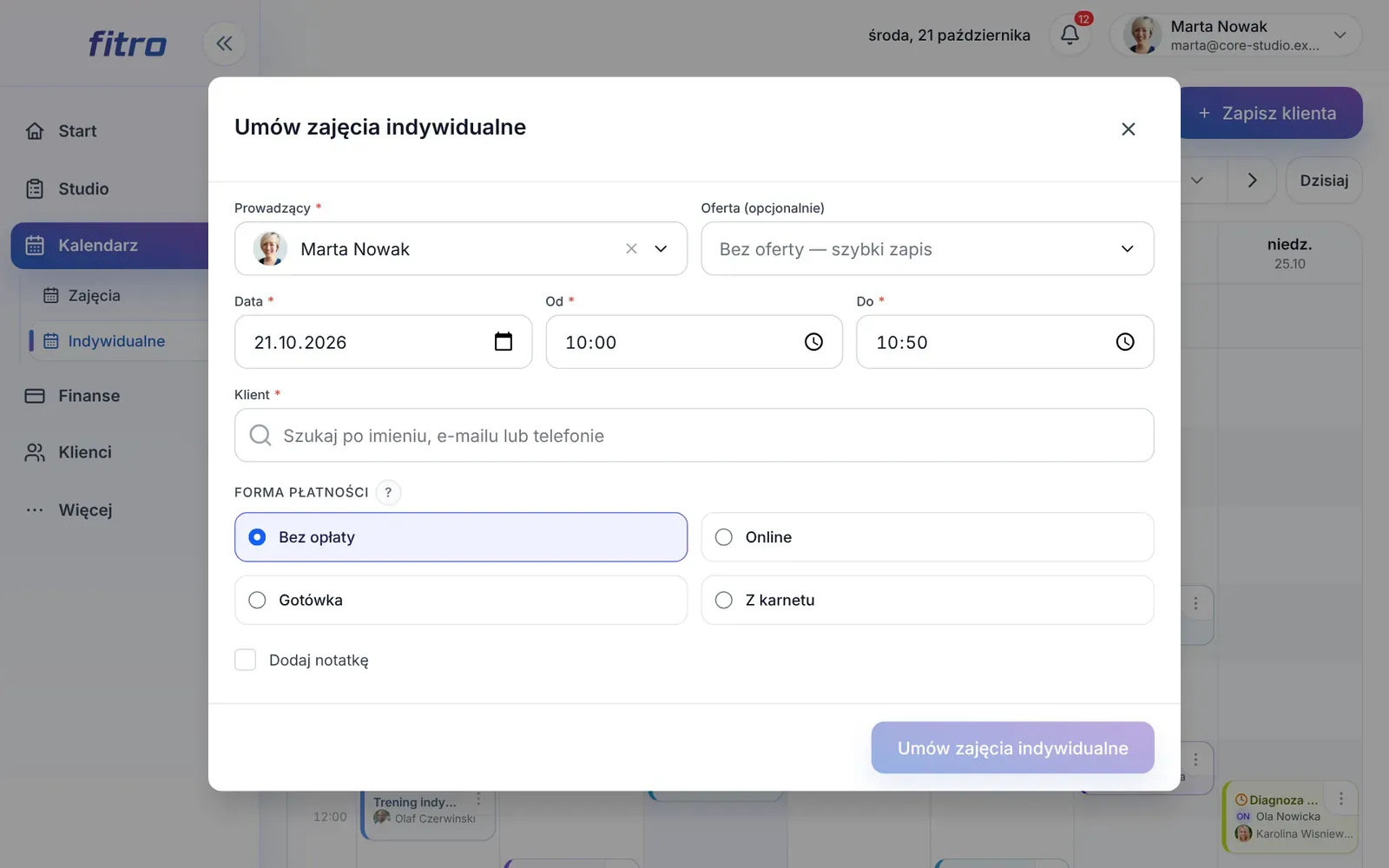Collapse the sidebar with double-chevron icon
Screen dimensions: 1389x868
pos(224,43)
